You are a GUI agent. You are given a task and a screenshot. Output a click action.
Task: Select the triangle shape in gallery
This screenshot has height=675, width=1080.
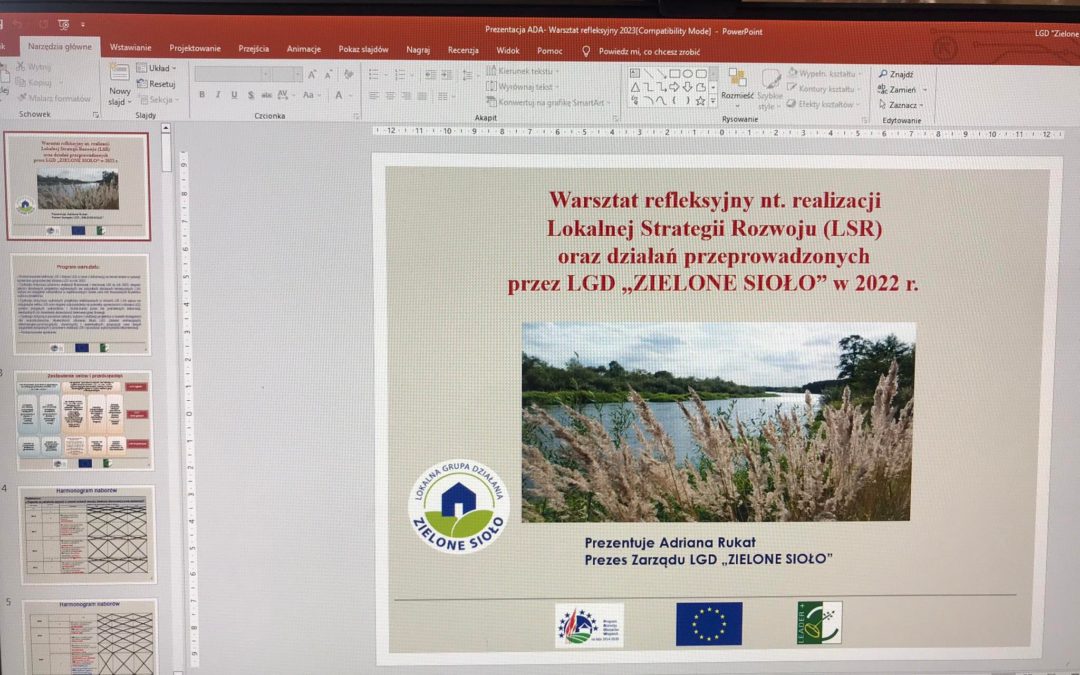(x=635, y=87)
